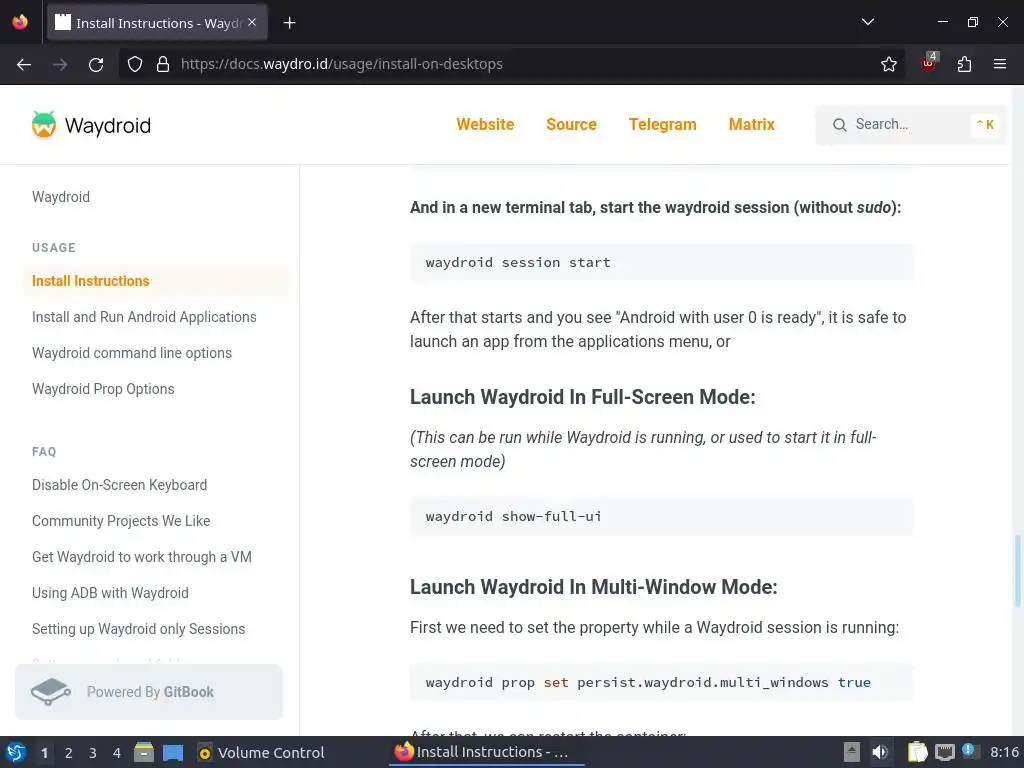Click Launch Waydroid In Multi-Window Mode heading
The width and height of the screenshot is (1024, 768).
tap(594, 587)
